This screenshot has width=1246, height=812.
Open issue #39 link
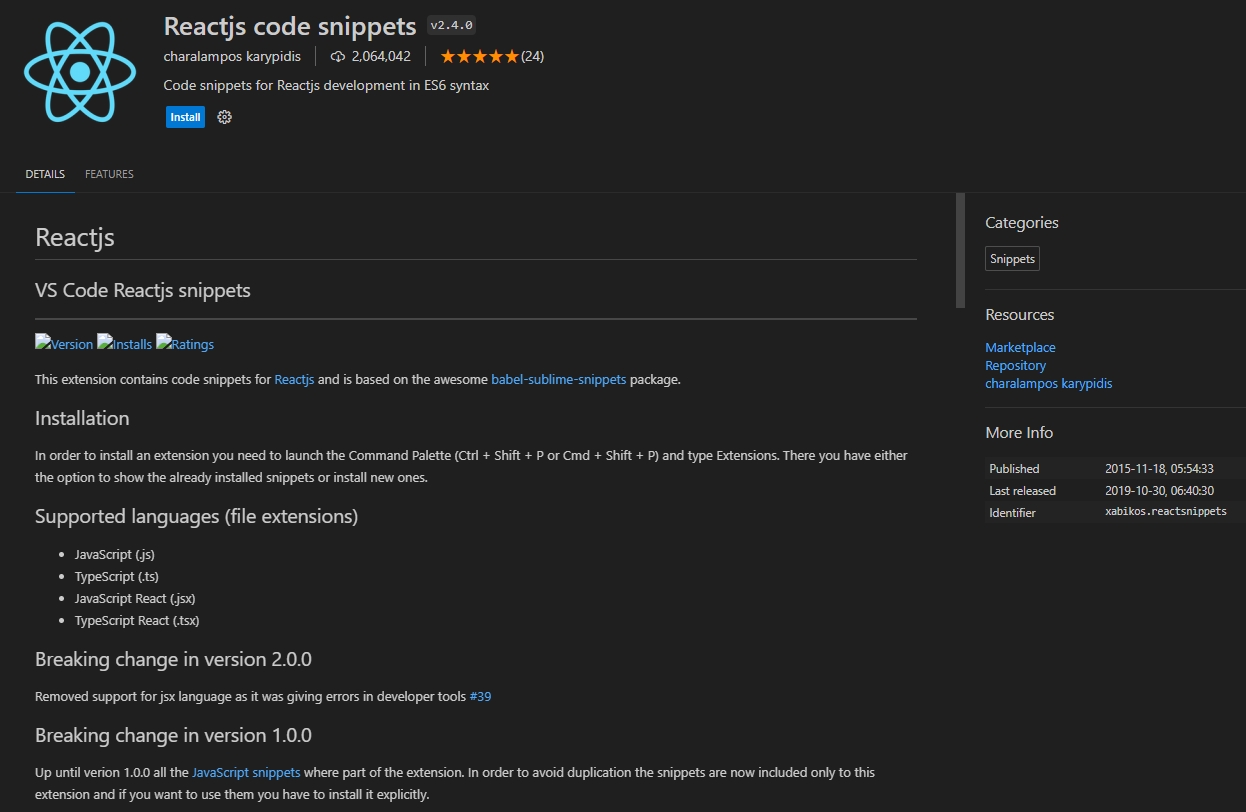point(480,696)
